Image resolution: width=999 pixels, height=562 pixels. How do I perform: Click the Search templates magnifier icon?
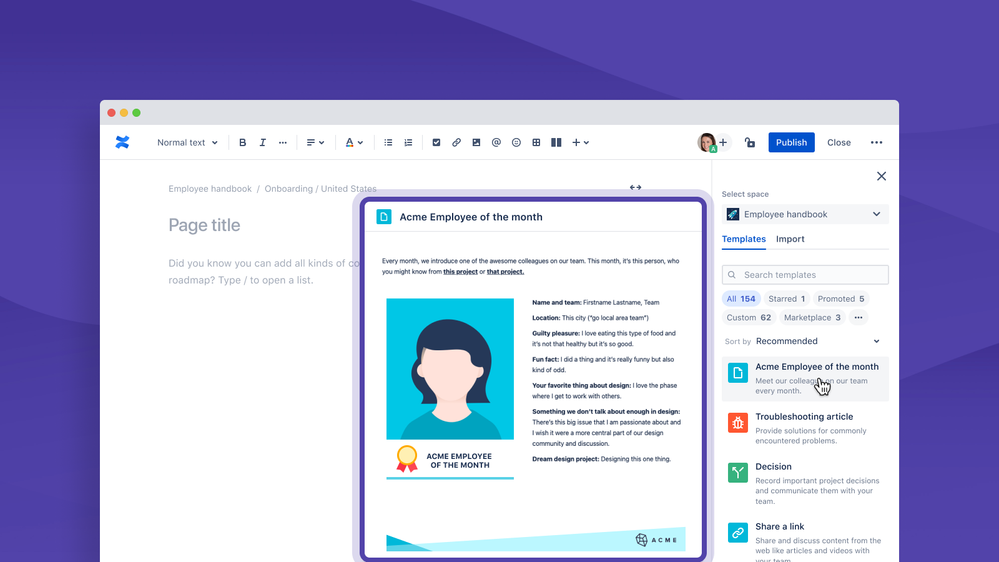coord(732,275)
